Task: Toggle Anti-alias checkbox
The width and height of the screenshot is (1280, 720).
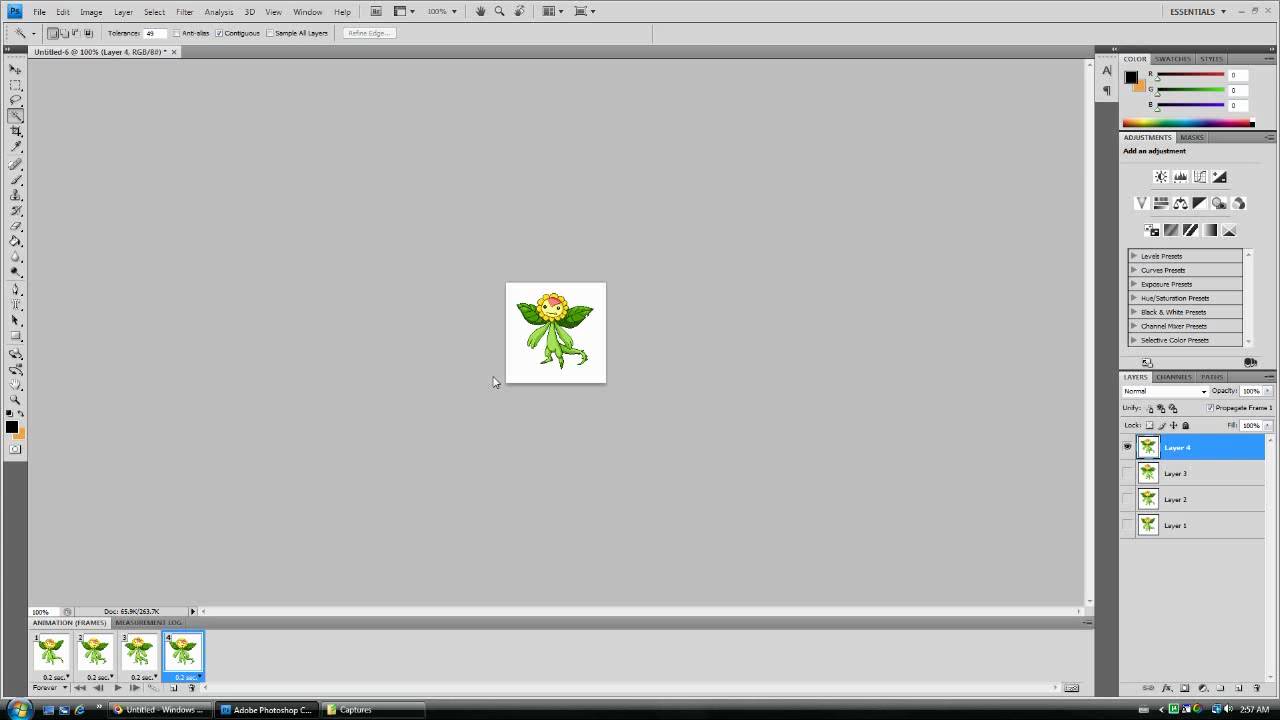Action: pos(177,33)
